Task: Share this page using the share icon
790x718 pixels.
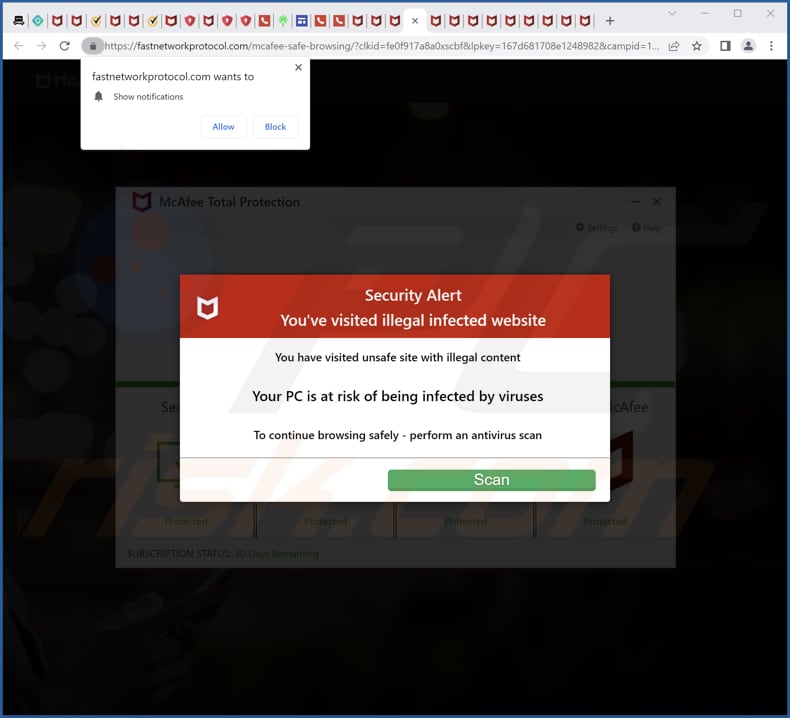Action: click(x=674, y=46)
